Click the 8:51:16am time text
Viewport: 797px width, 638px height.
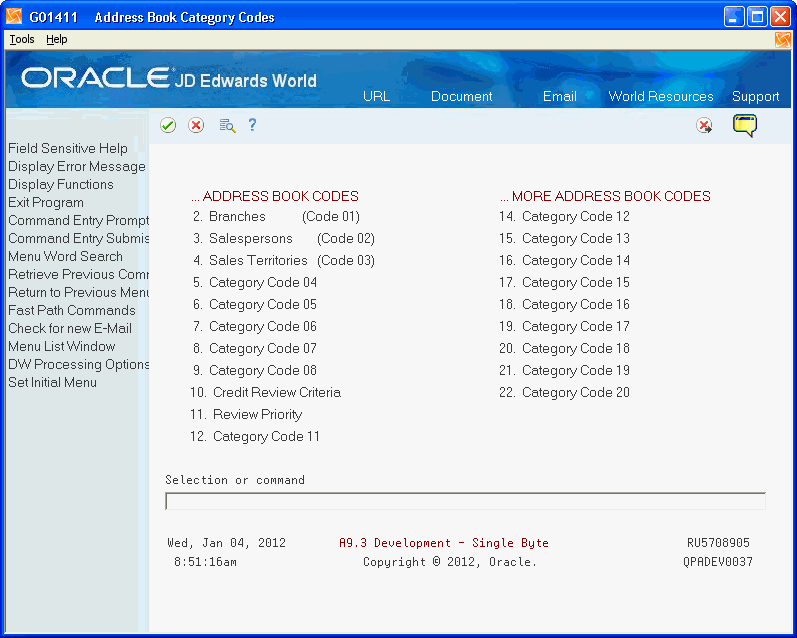(x=205, y=562)
